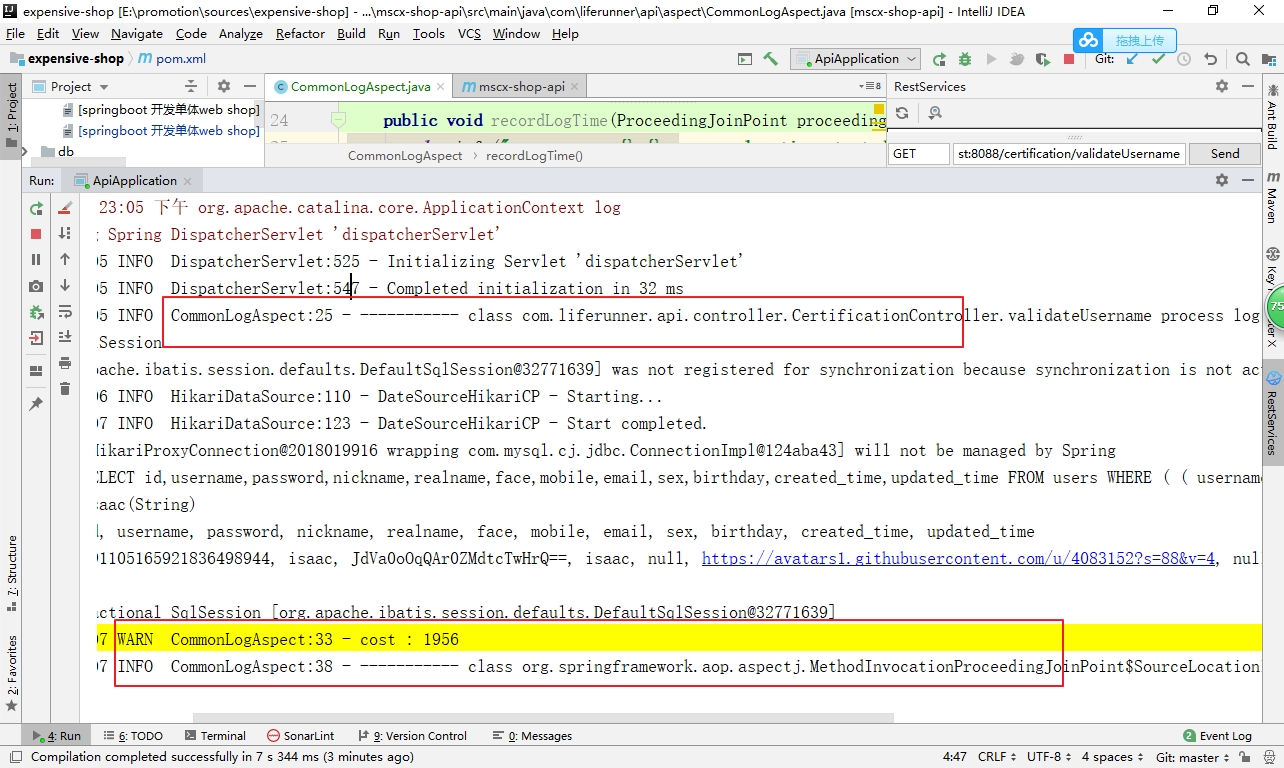Refresh the RestServices list
The image size is (1284, 768).
pyautogui.click(x=902, y=113)
